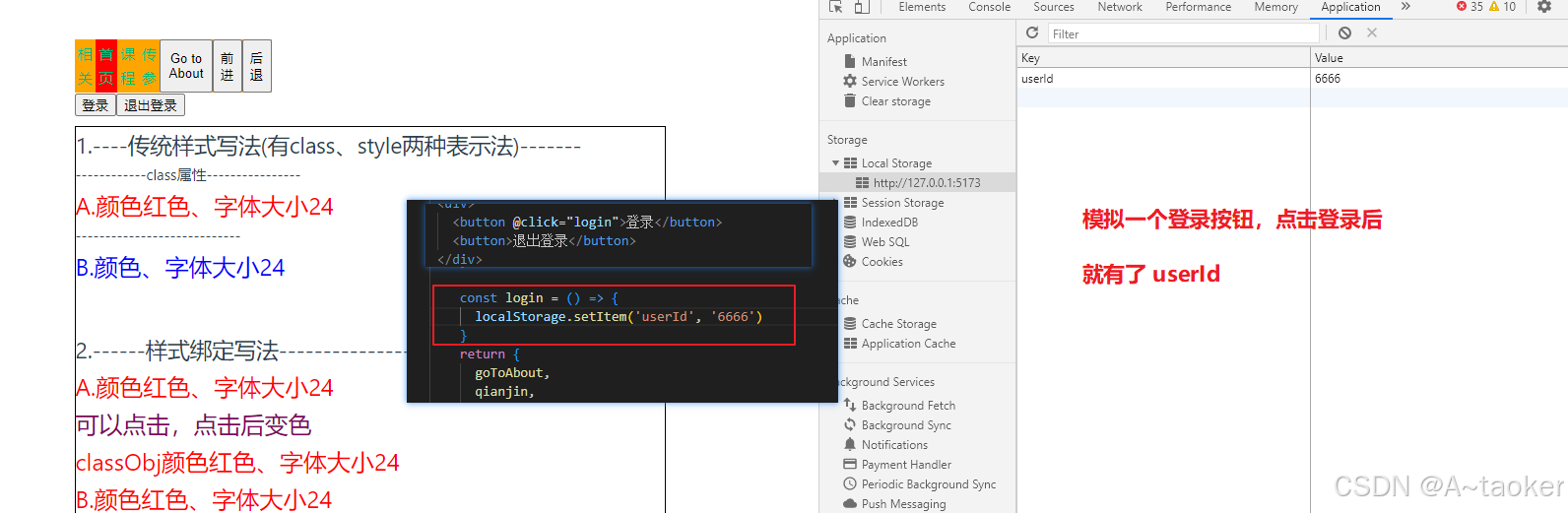Image resolution: width=1568 pixels, height=513 pixels.
Task: Click the 登录 login button
Action: pos(96,105)
